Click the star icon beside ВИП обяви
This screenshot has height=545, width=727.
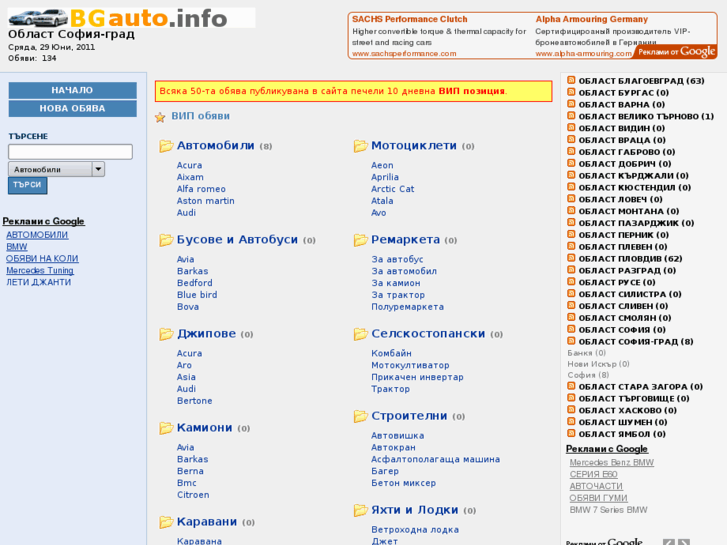160,117
